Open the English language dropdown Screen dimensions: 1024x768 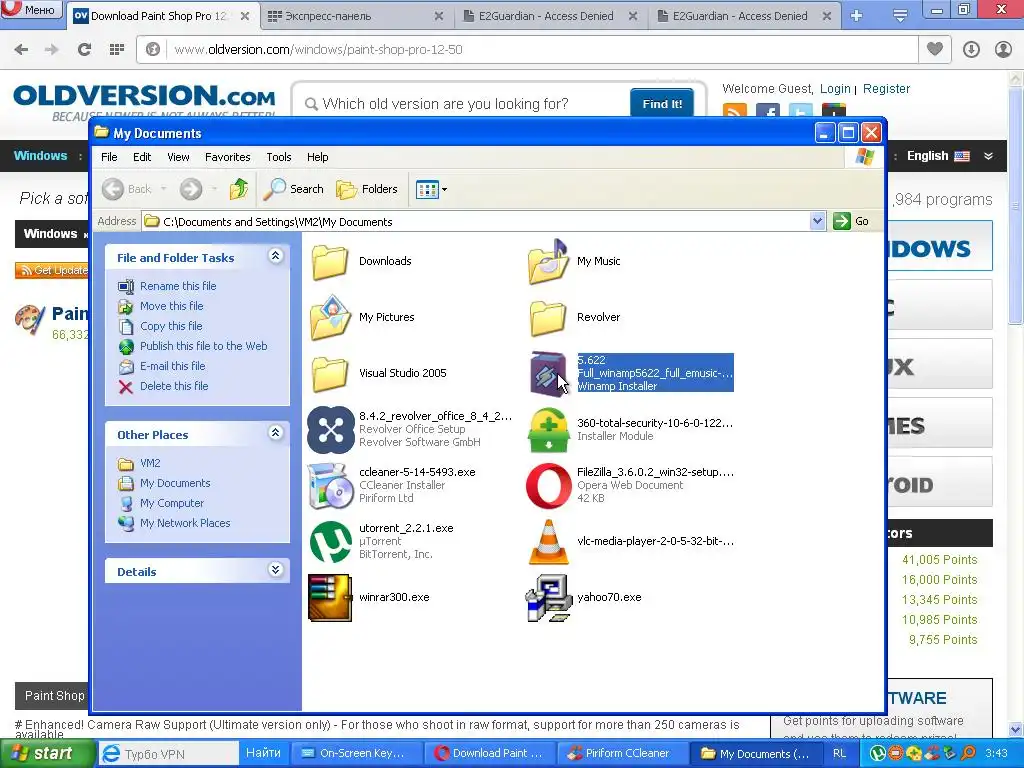(950, 156)
